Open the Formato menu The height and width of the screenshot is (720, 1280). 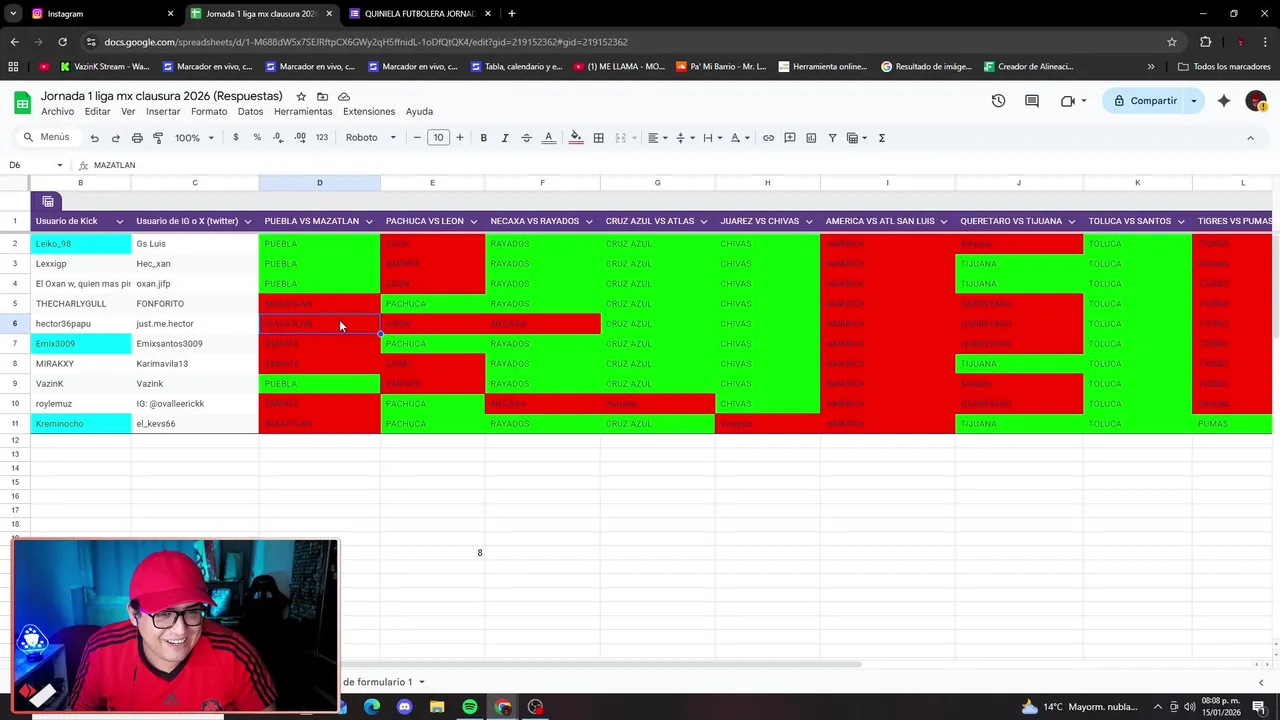pos(209,111)
